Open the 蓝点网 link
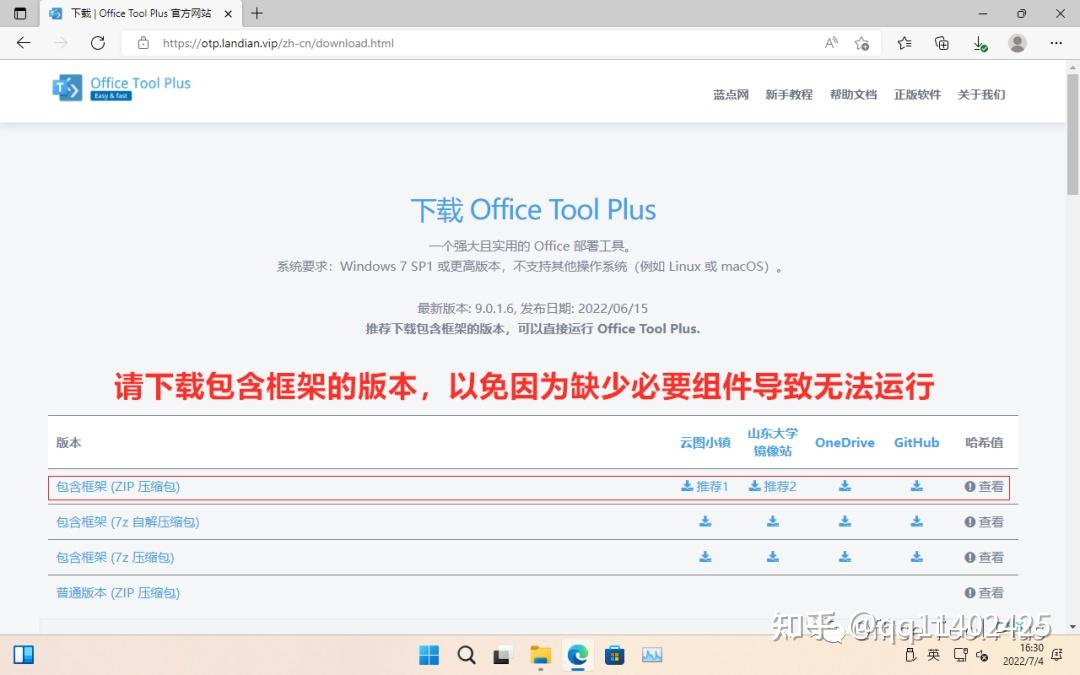Viewport: 1080px width, 675px height. click(x=730, y=94)
